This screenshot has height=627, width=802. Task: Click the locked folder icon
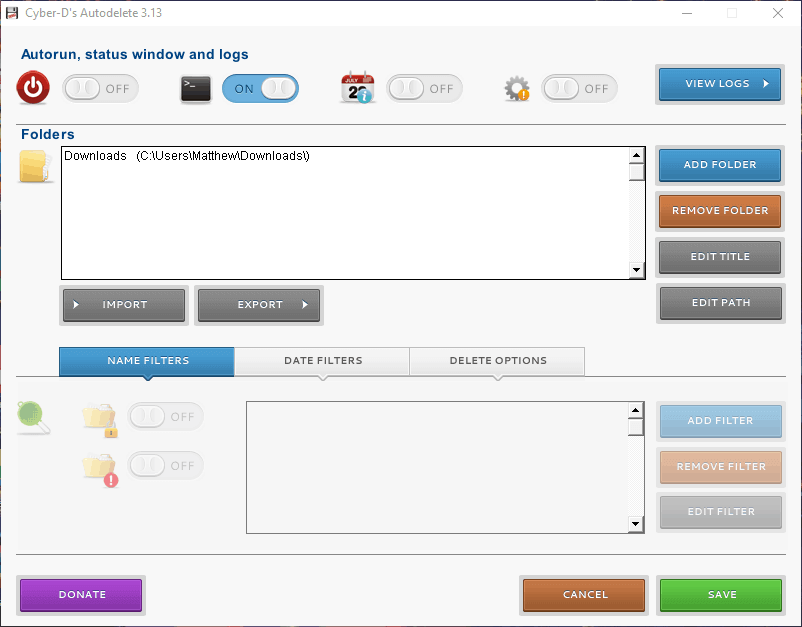click(x=100, y=420)
